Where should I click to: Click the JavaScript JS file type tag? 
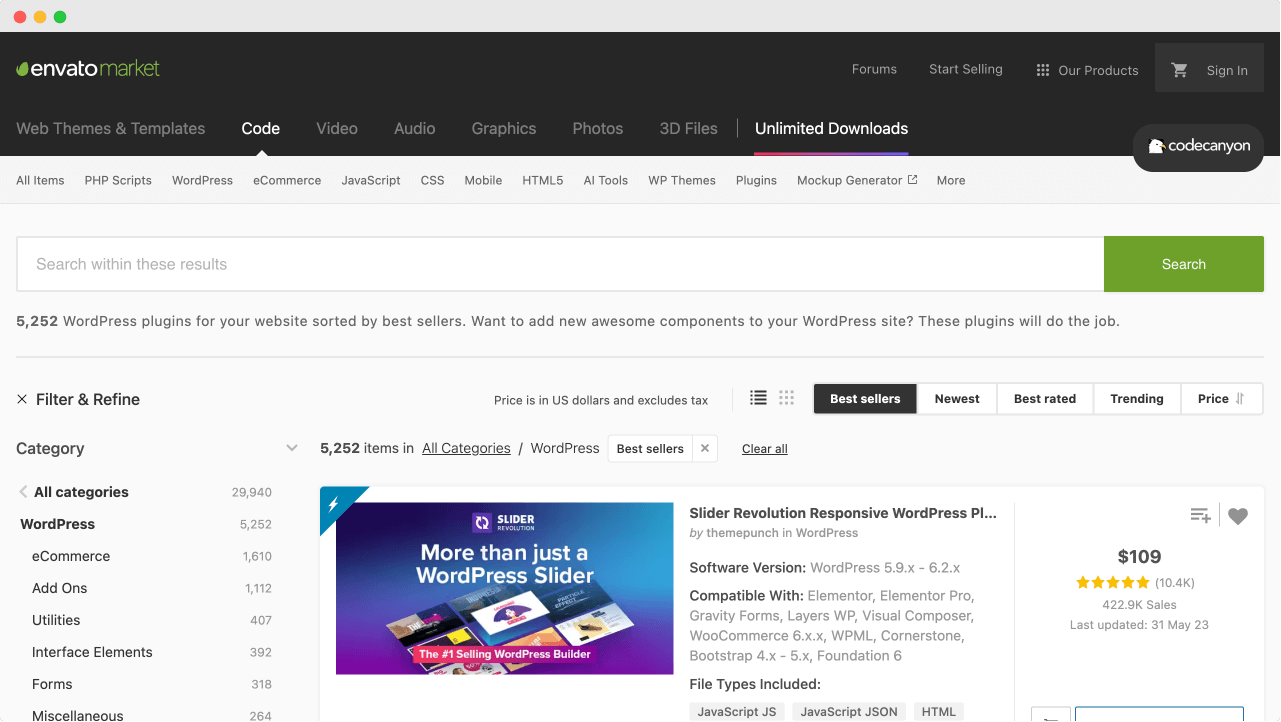pos(737,712)
